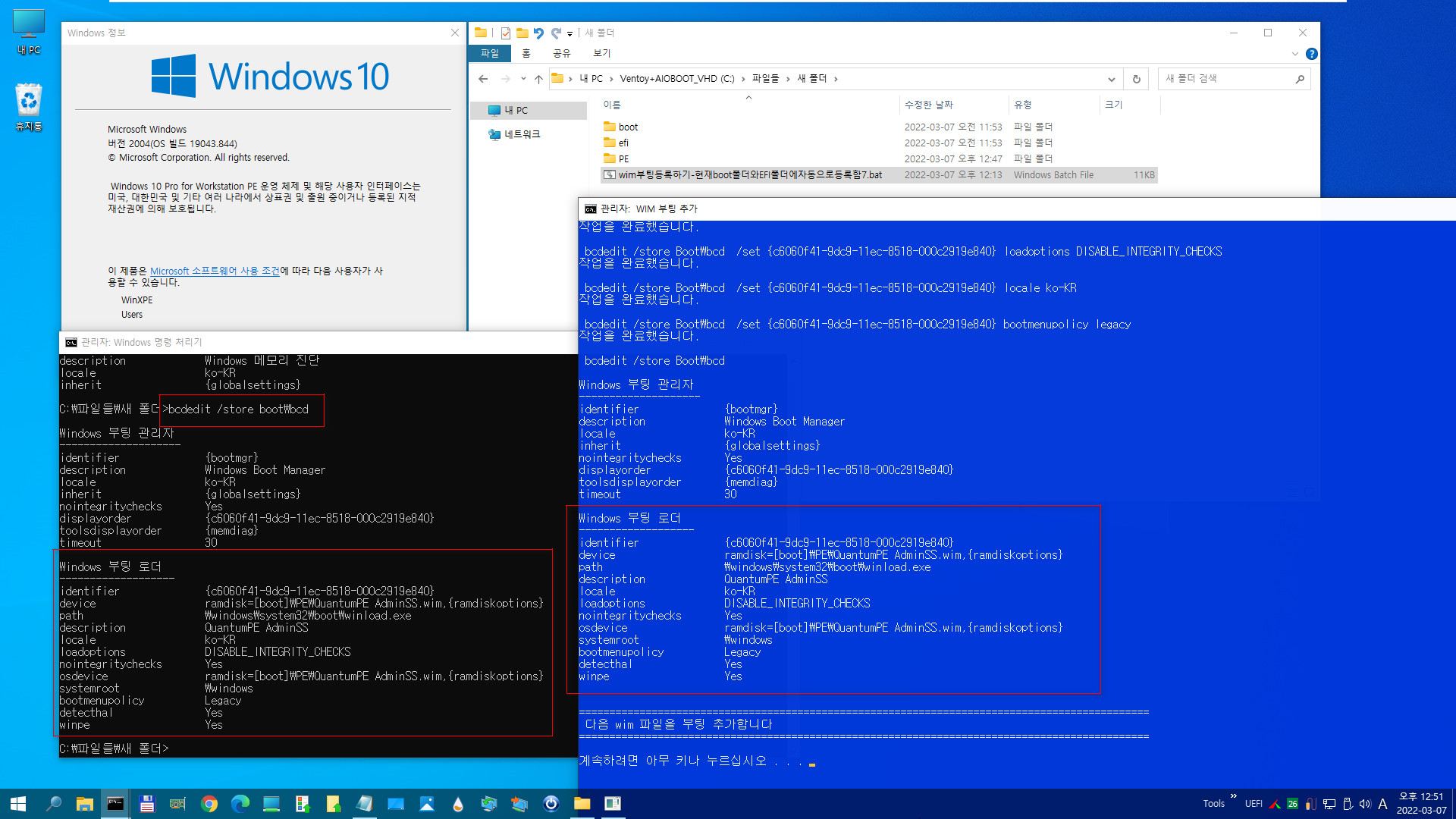The height and width of the screenshot is (819, 1456).
Task: Click the safely remove USB tray icon
Action: click(x=1348, y=804)
